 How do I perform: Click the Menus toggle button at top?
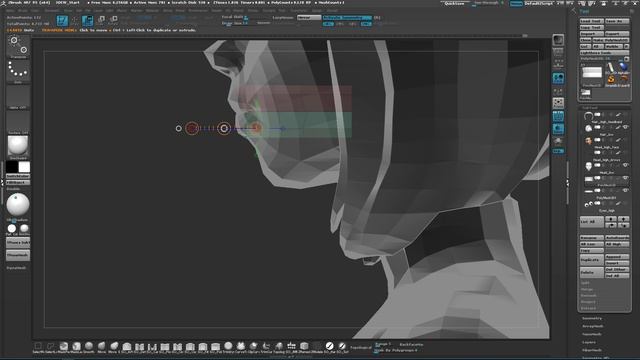pos(516,3)
